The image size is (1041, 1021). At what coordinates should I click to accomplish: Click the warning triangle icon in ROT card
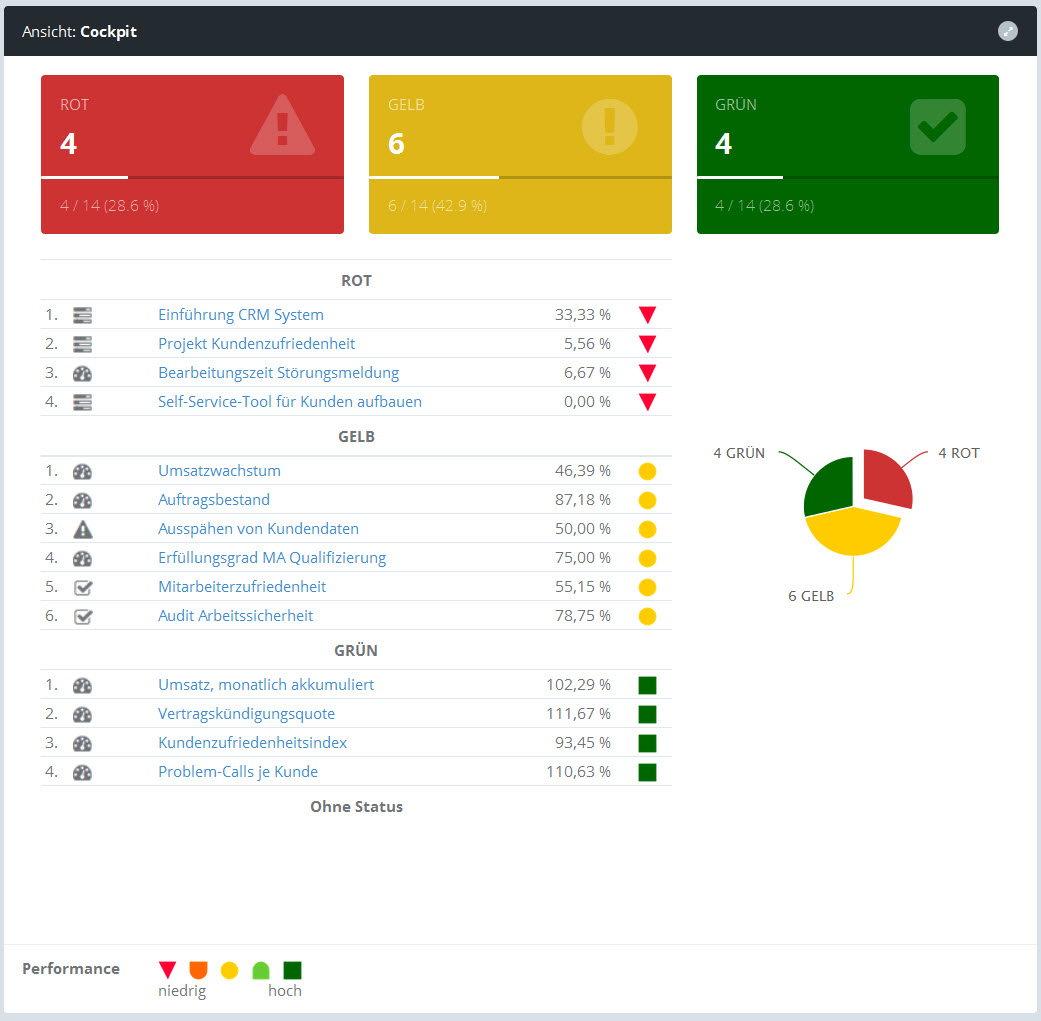pyautogui.click(x=282, y=126)
